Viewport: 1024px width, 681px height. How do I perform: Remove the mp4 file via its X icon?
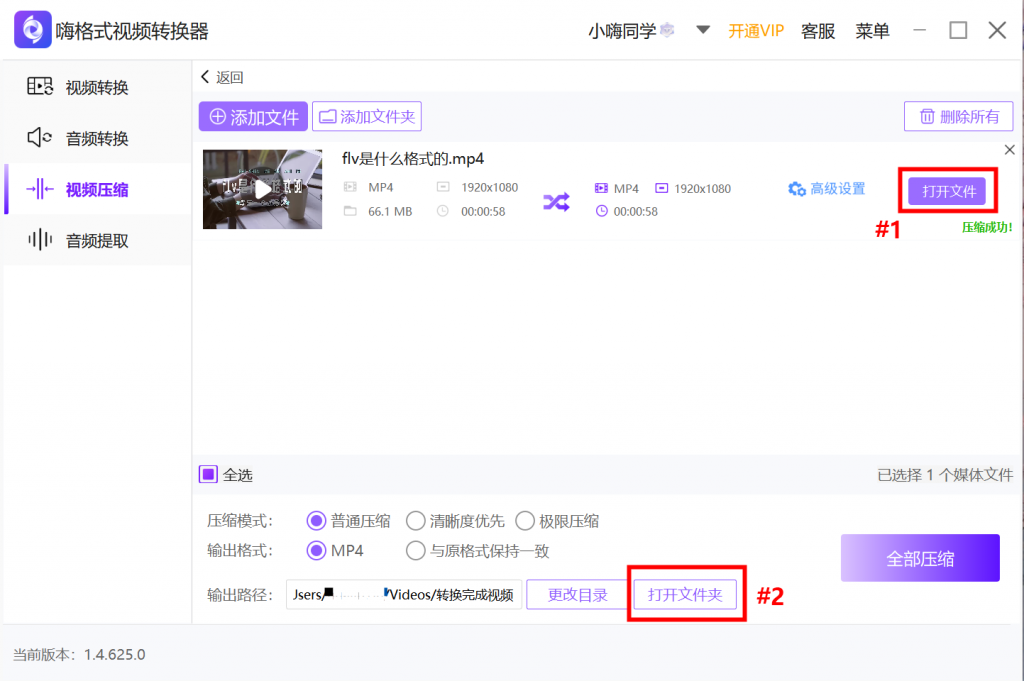1009,148
